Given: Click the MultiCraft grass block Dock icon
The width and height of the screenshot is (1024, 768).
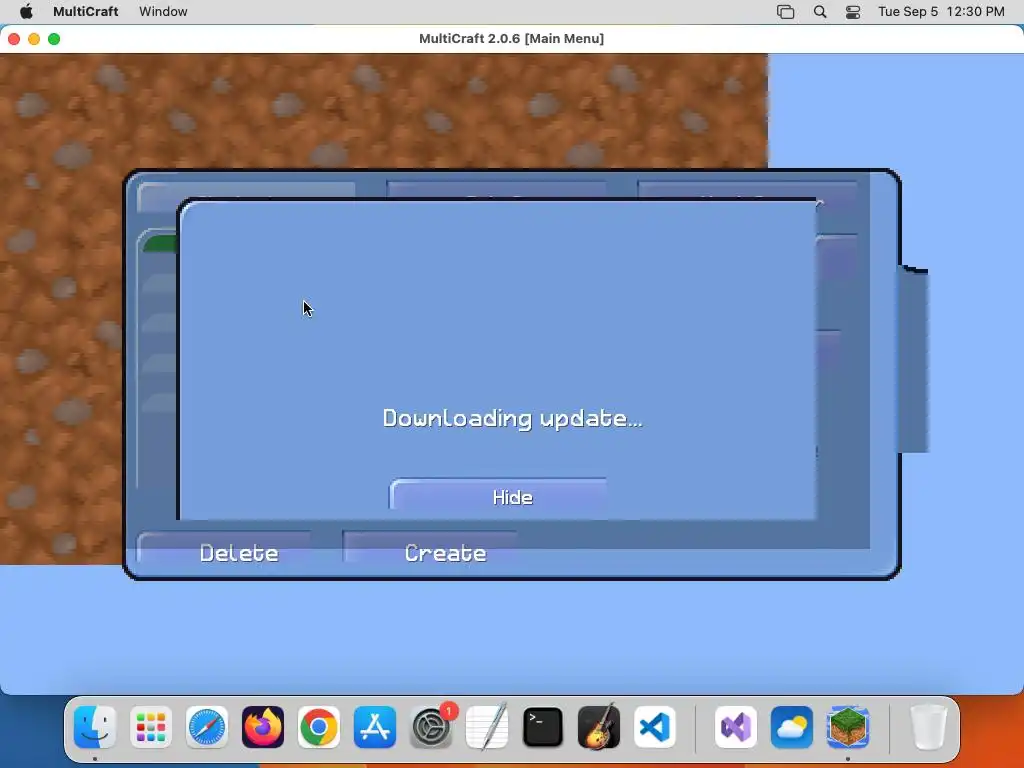Looking at the screenshot, I should coord(848,727).
